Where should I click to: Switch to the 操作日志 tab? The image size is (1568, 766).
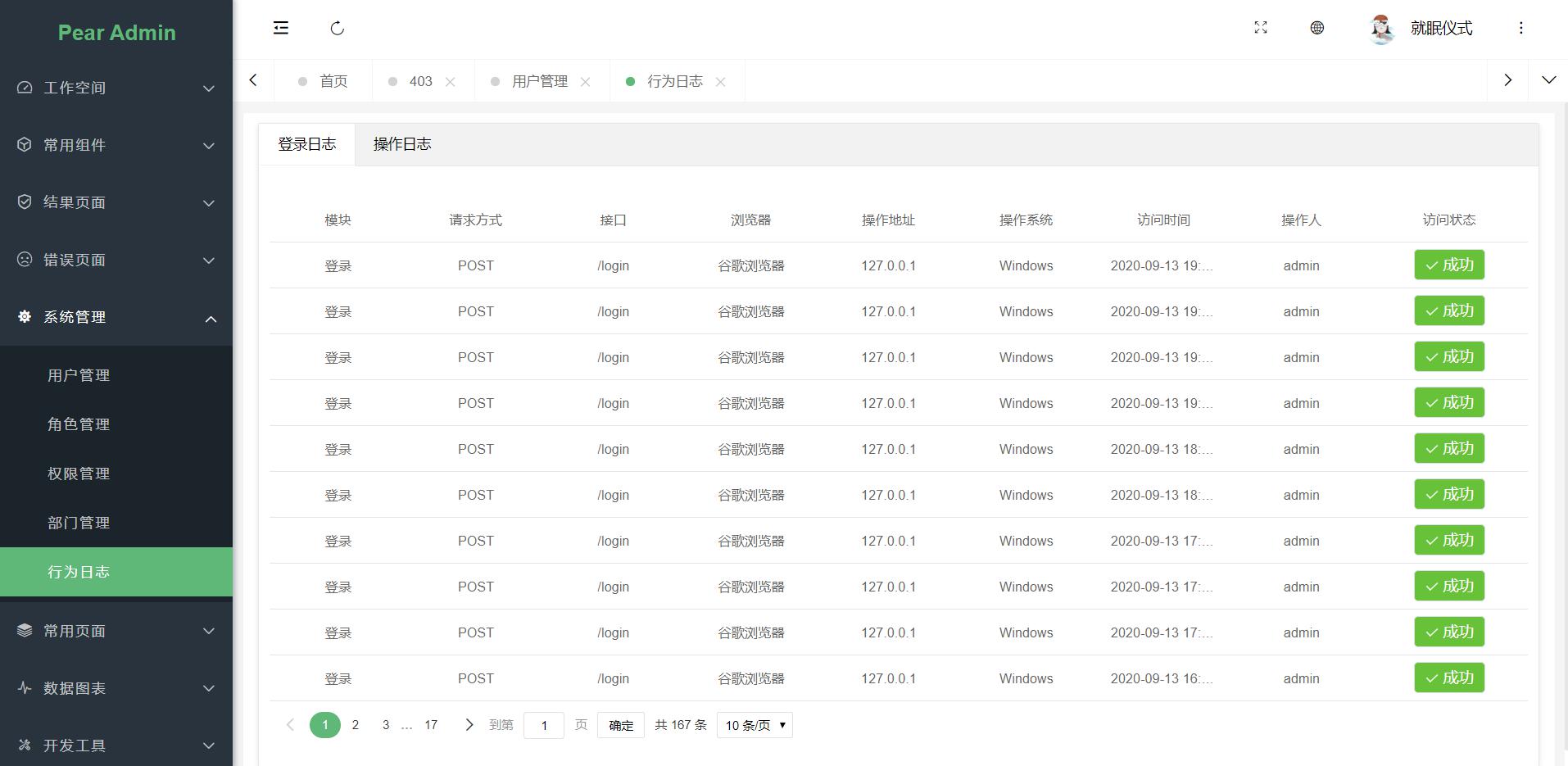tap(402, 144)
